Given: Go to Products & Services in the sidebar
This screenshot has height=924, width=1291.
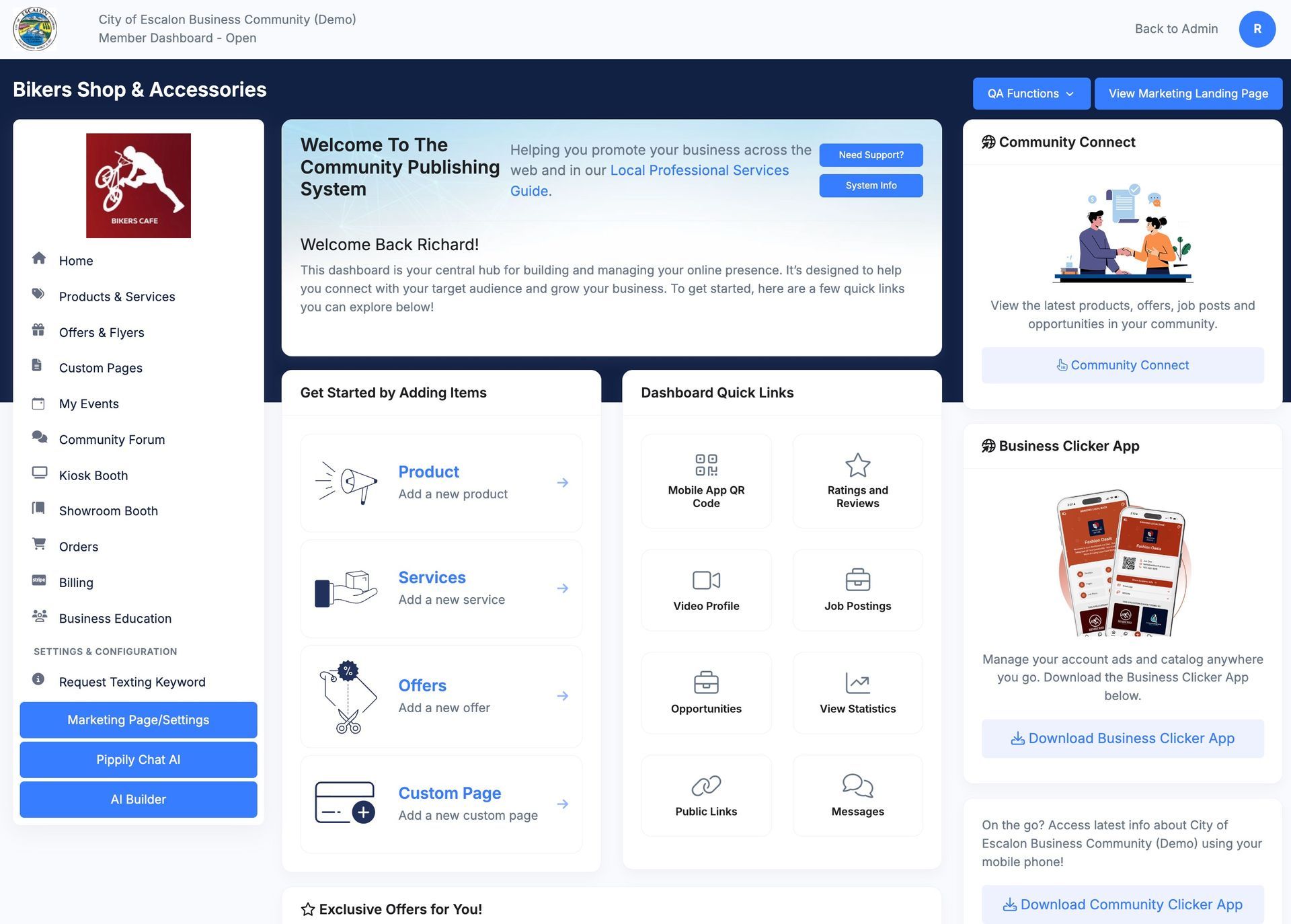Looking at the screenshot, I should tap(116, 297).
